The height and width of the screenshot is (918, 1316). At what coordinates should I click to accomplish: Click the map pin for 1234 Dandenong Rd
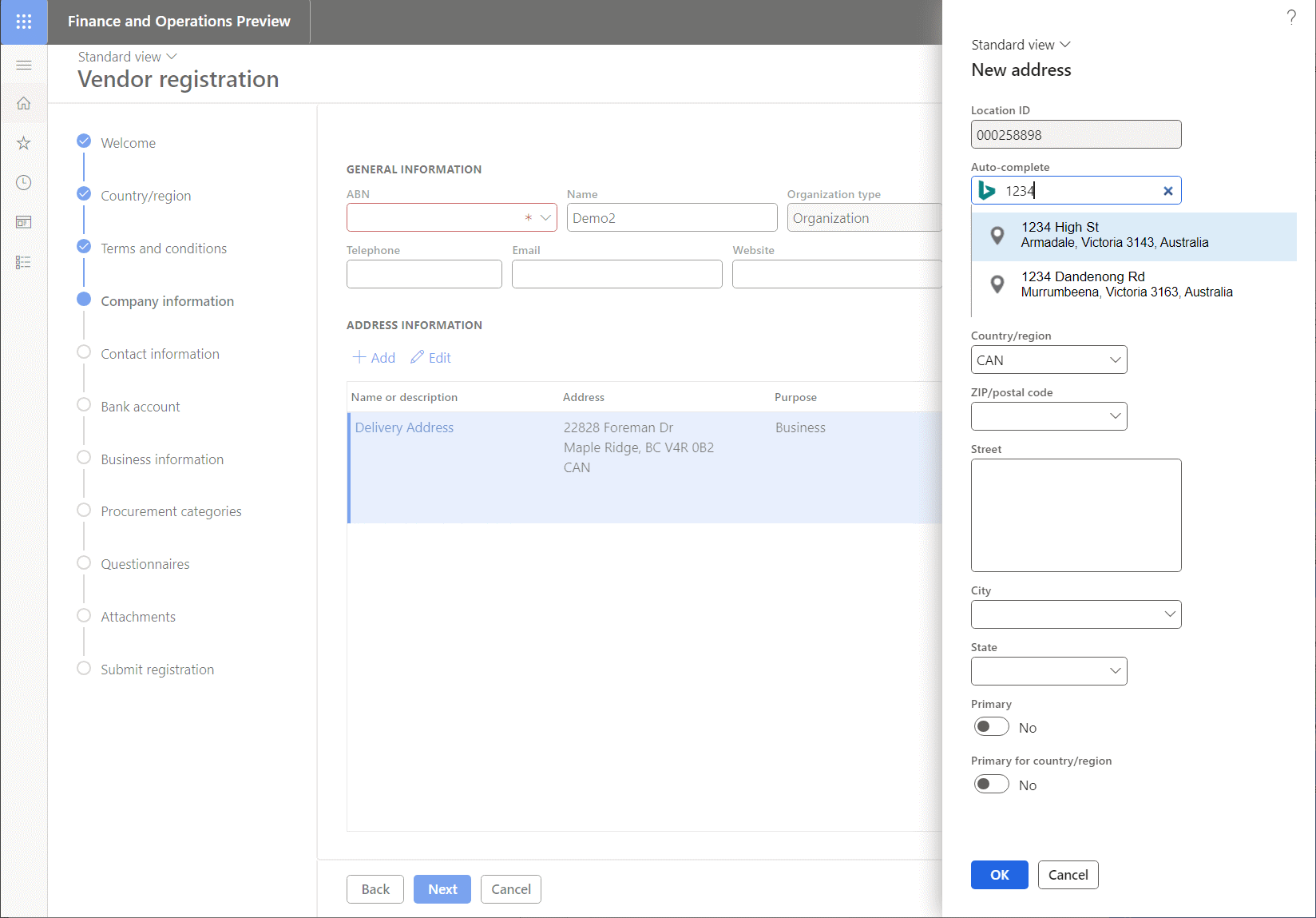997,284
